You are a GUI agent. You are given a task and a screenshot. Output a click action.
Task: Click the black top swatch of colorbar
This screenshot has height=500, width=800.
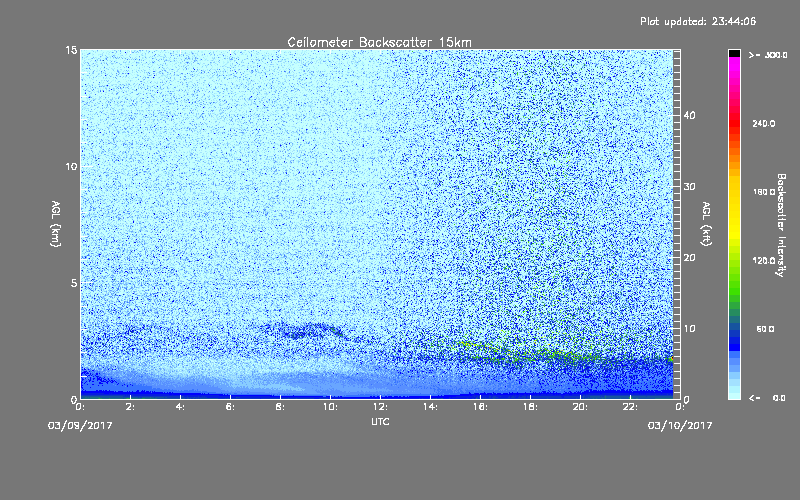point(734,53)
